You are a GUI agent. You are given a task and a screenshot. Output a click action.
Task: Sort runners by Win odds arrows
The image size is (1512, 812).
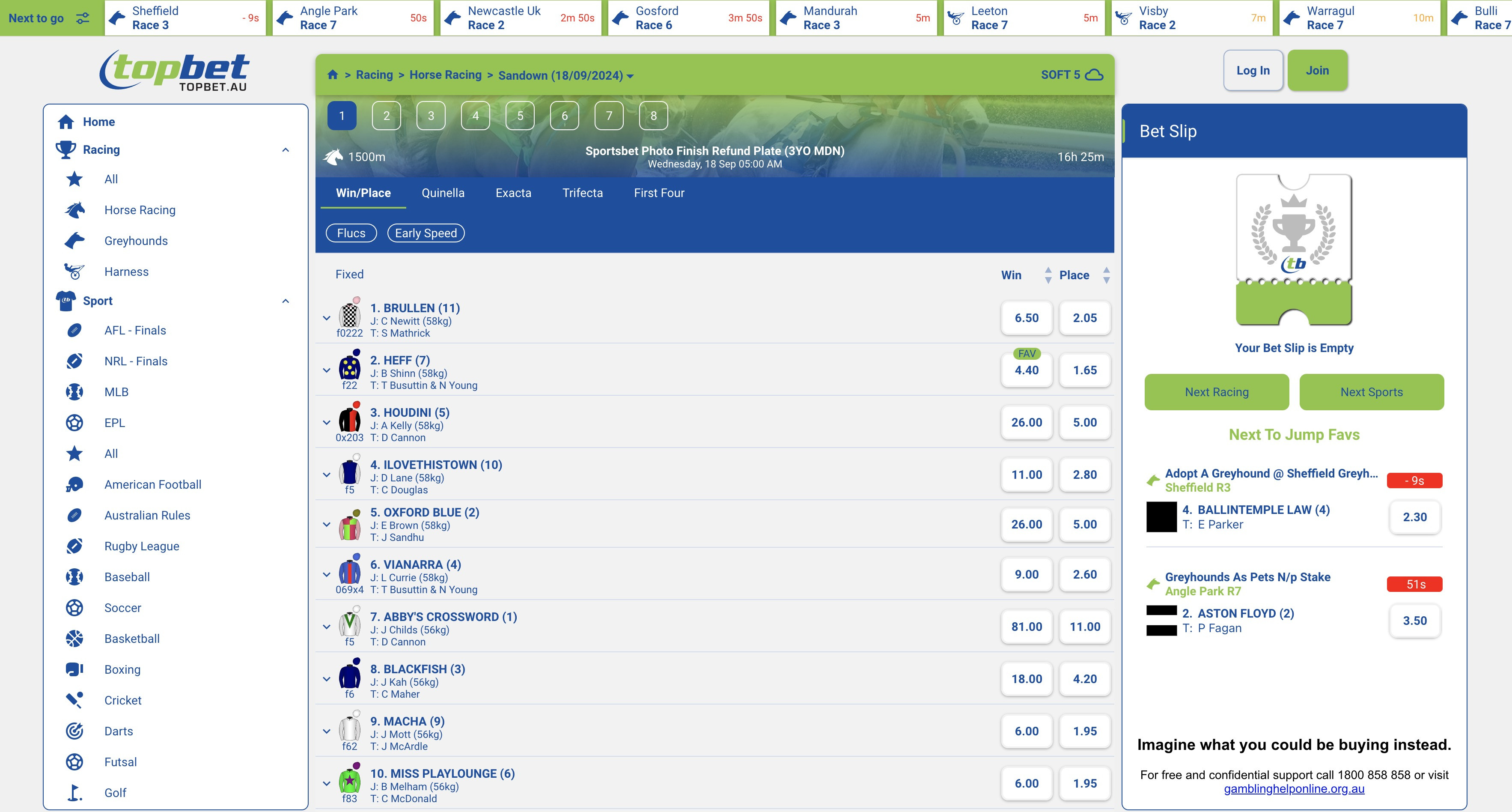1048,275
